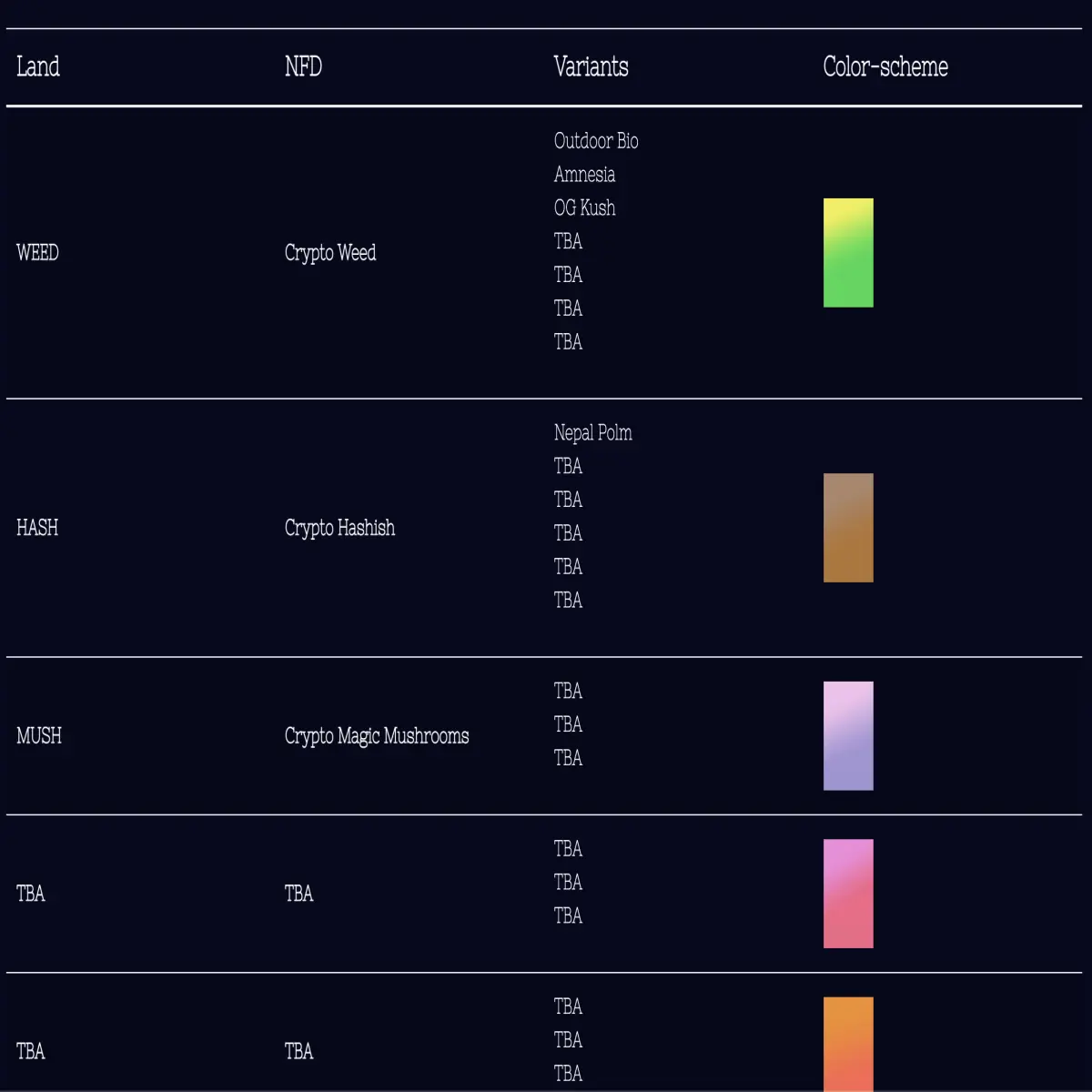Select the orange gradient color swatch
This screenshot has height=1092, width=1092.
848,1045
